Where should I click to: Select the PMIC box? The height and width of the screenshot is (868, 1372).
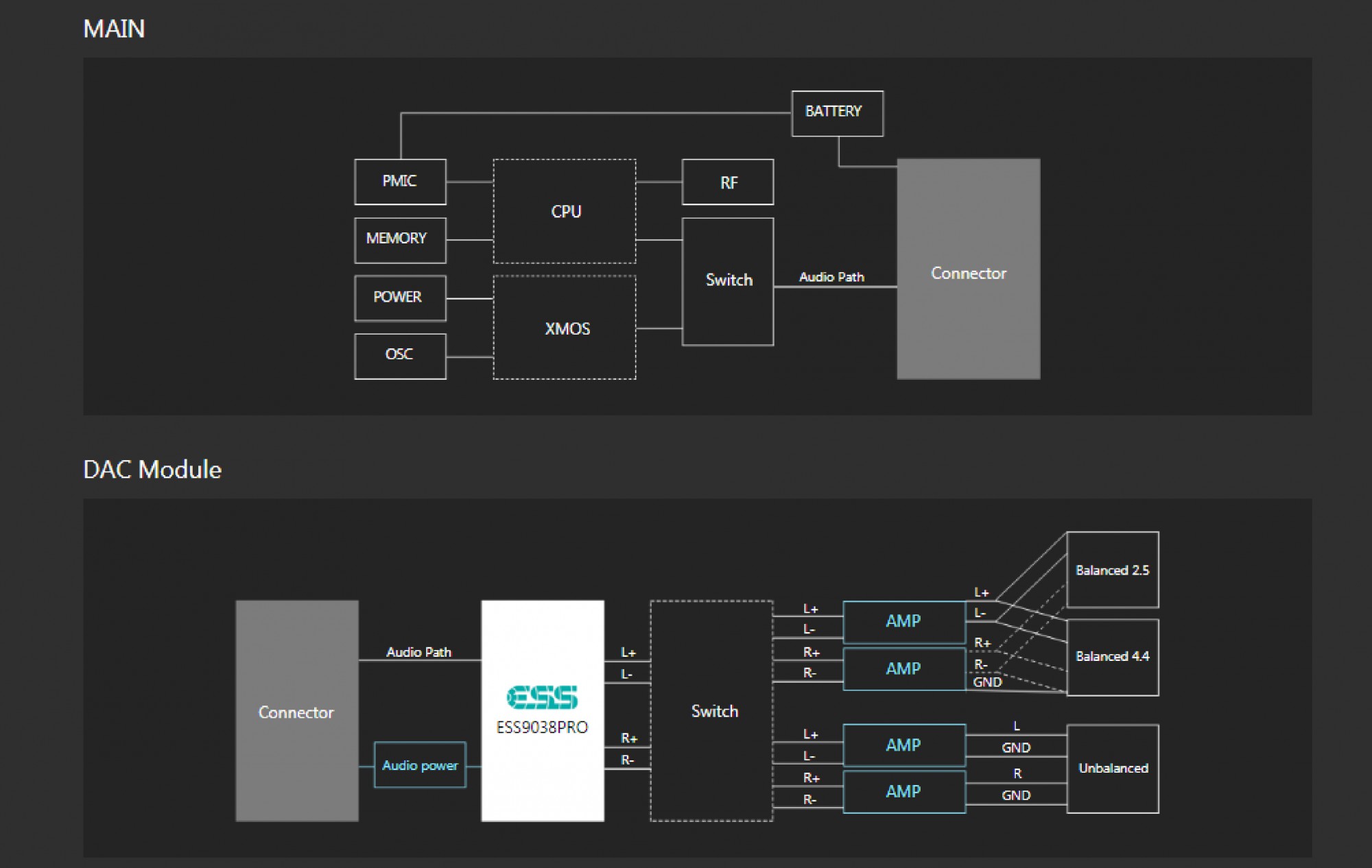coord(400,182)
